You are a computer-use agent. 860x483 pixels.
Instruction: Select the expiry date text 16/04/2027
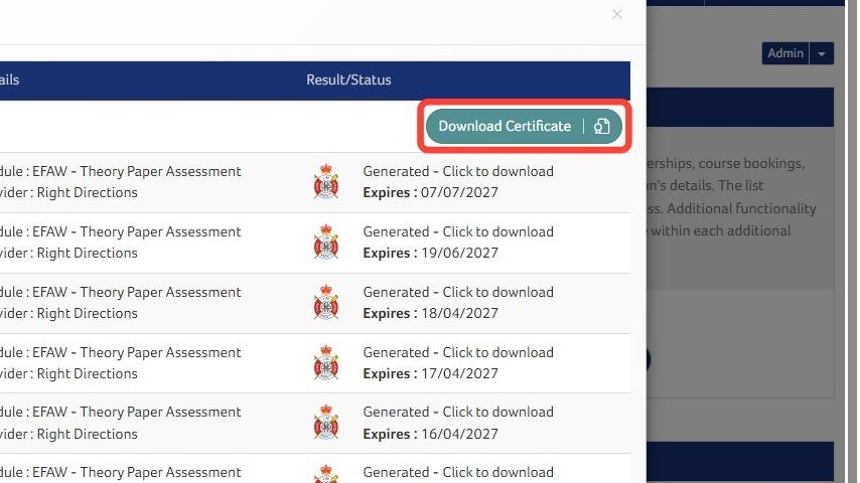(x=460, y=434)
